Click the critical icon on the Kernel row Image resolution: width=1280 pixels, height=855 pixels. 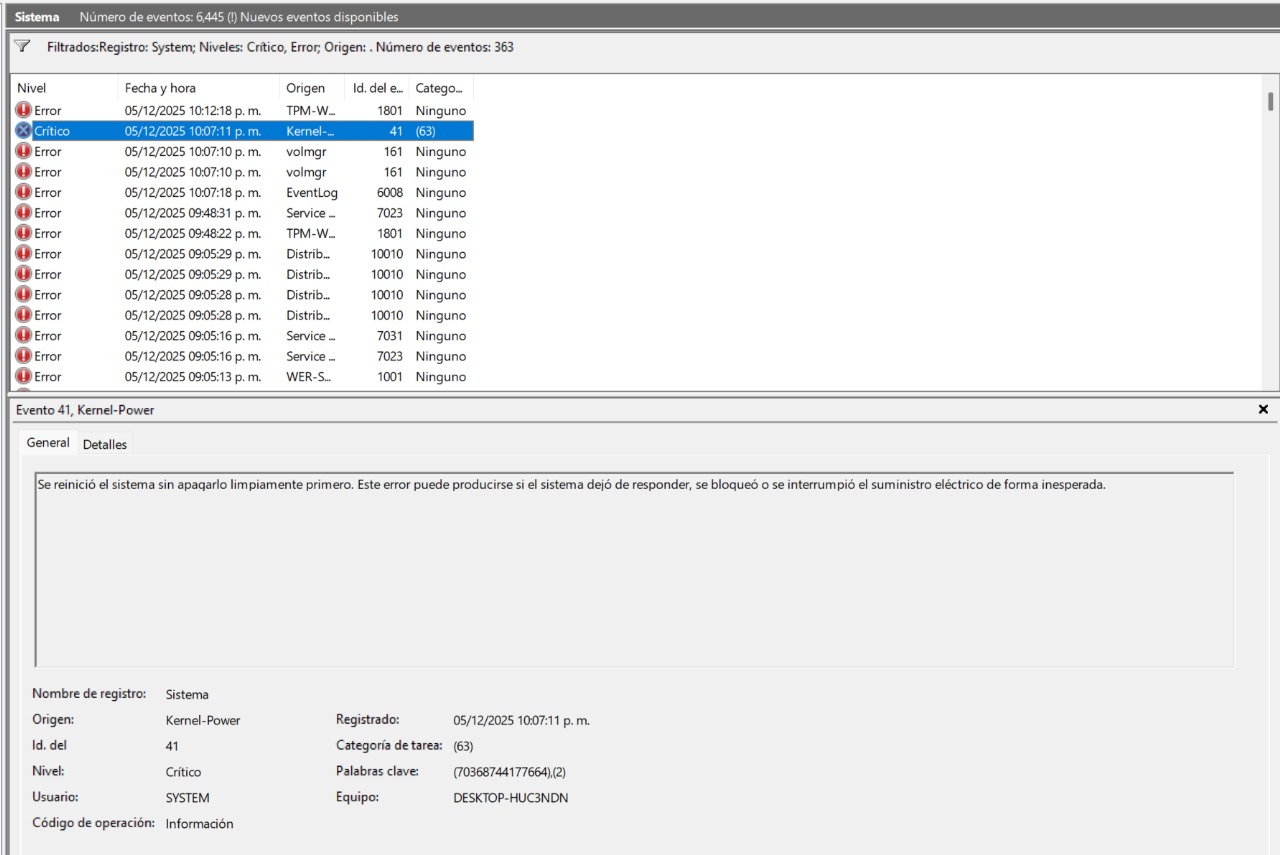[x=24, y=131]
